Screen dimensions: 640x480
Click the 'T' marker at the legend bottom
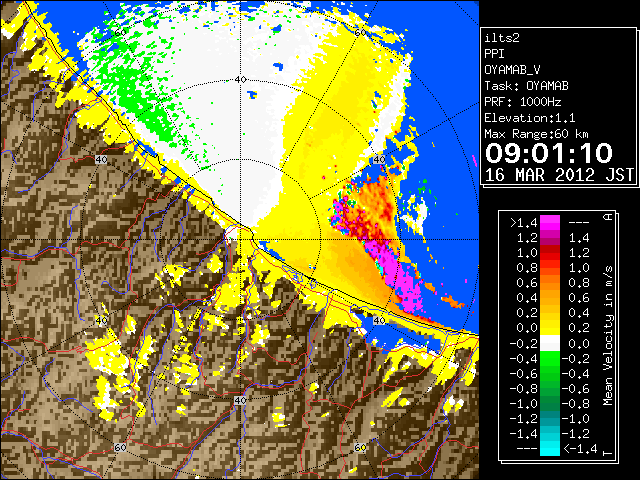coord(608,453)
